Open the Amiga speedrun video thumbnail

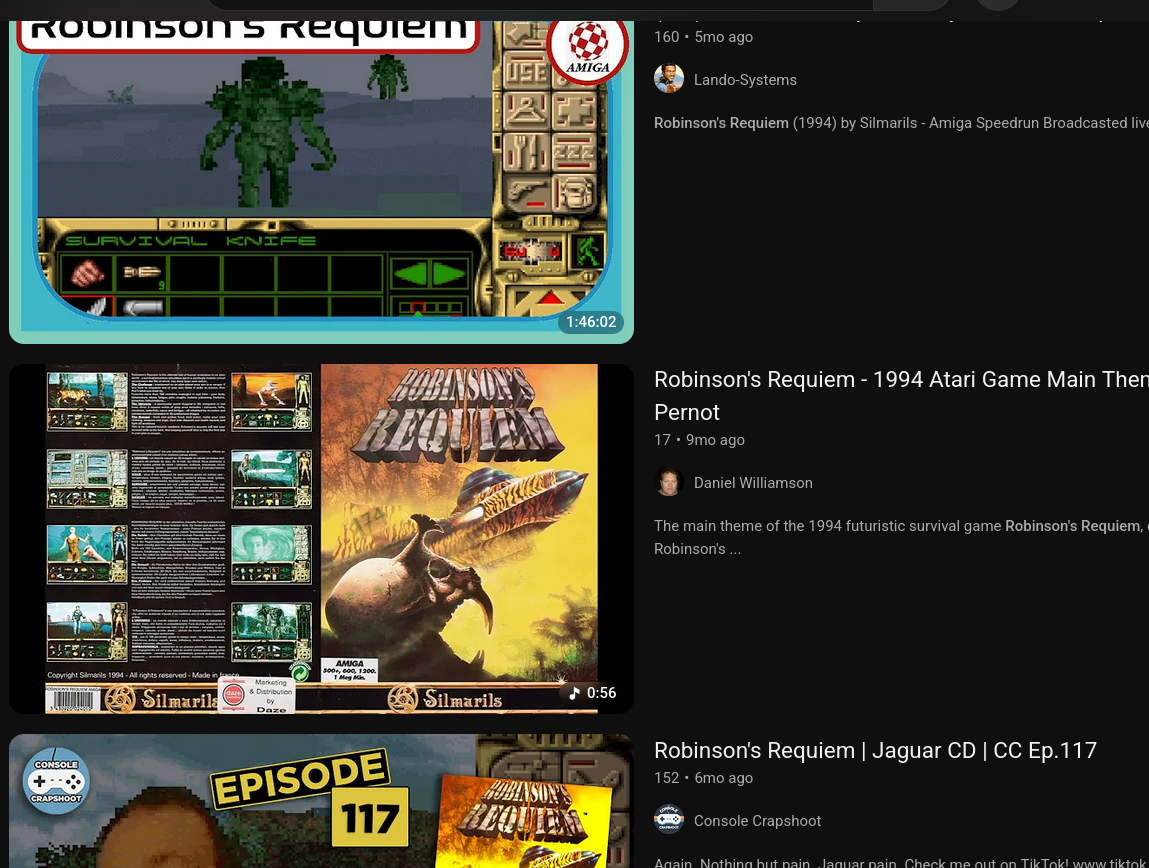click(321, 182)
